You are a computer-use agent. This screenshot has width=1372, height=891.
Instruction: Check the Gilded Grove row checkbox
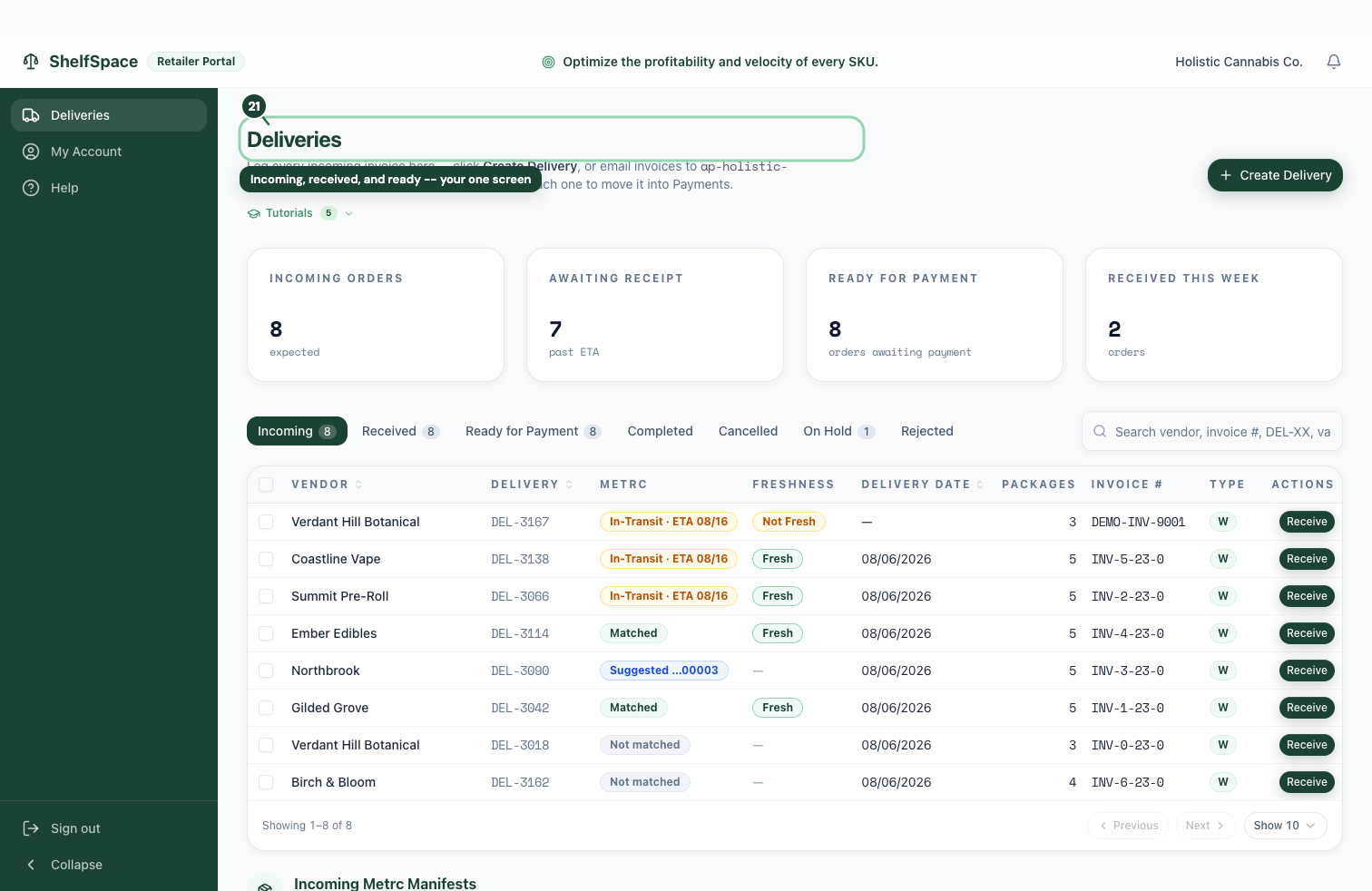click(266, 708)
